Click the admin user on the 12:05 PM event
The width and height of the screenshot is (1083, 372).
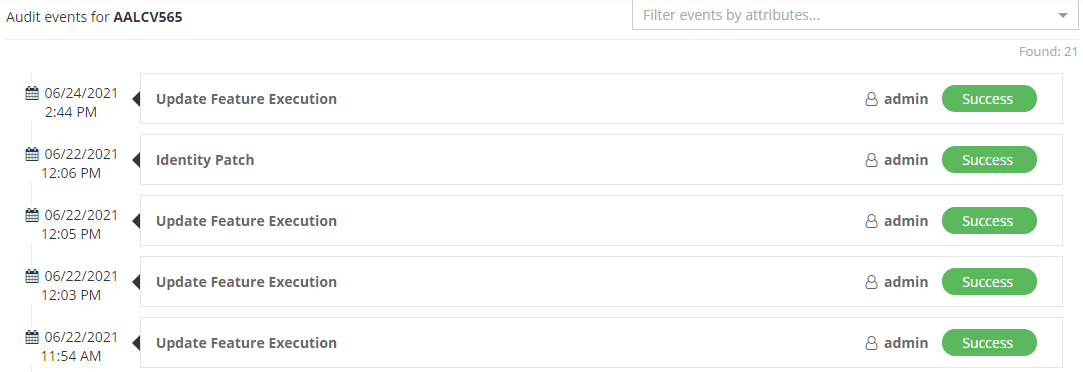click(905, 221)
